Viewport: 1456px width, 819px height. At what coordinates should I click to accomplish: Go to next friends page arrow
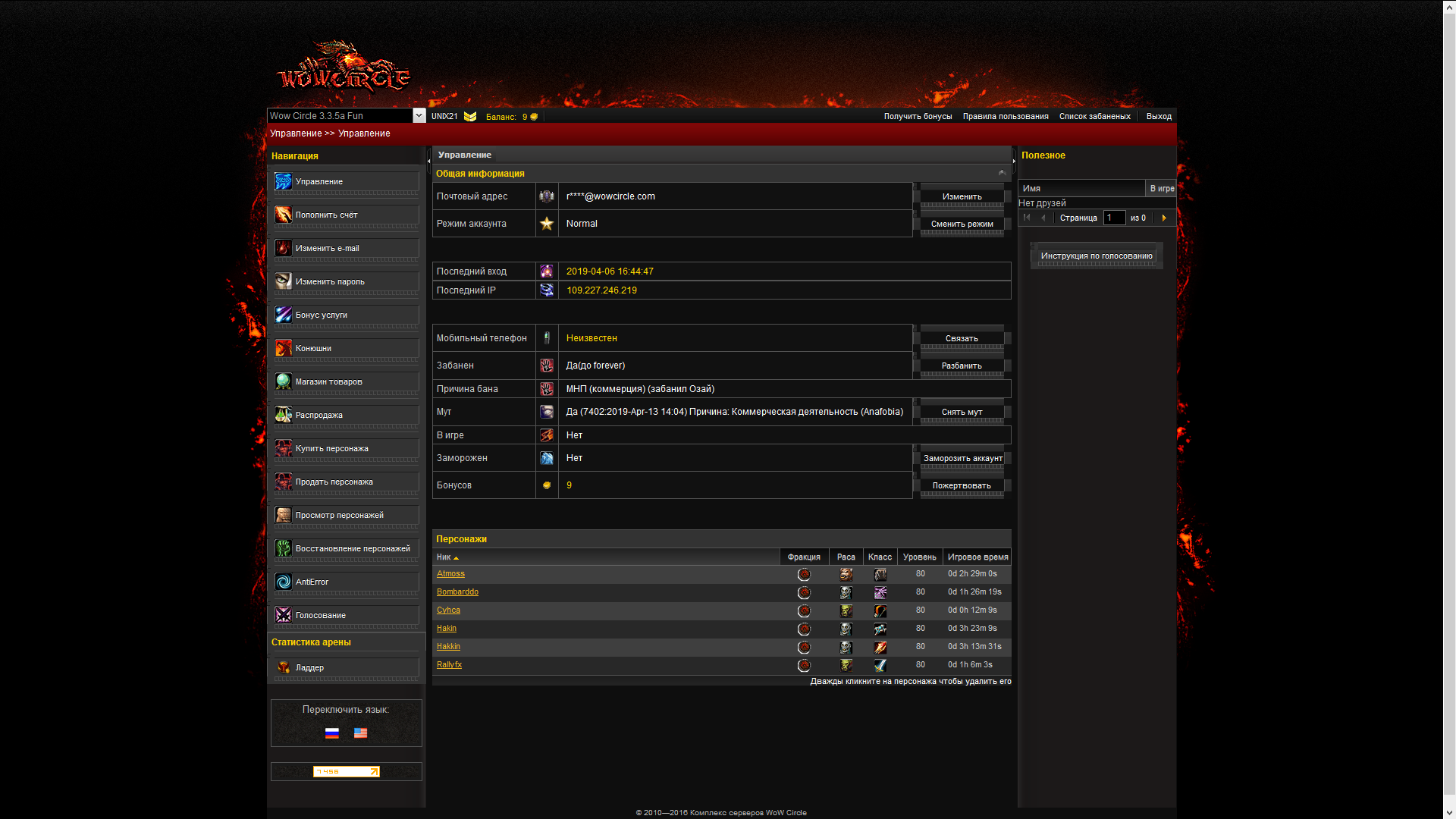[1164, 218]
